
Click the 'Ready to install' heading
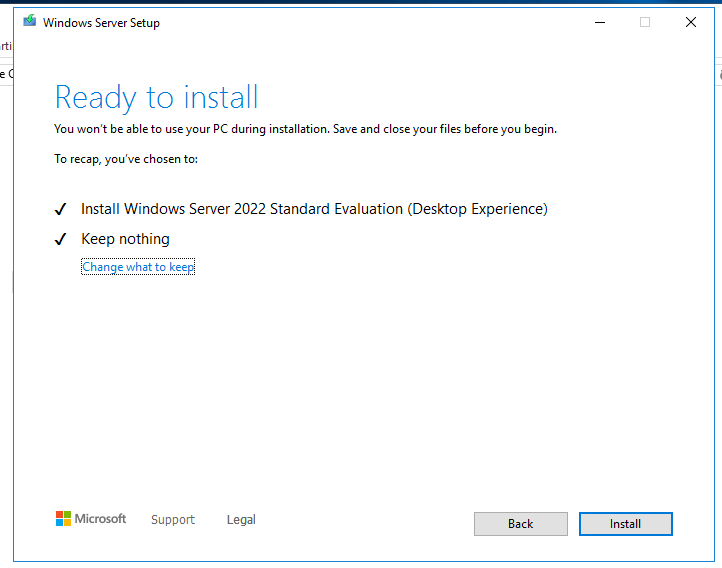[x=157, y=98]
